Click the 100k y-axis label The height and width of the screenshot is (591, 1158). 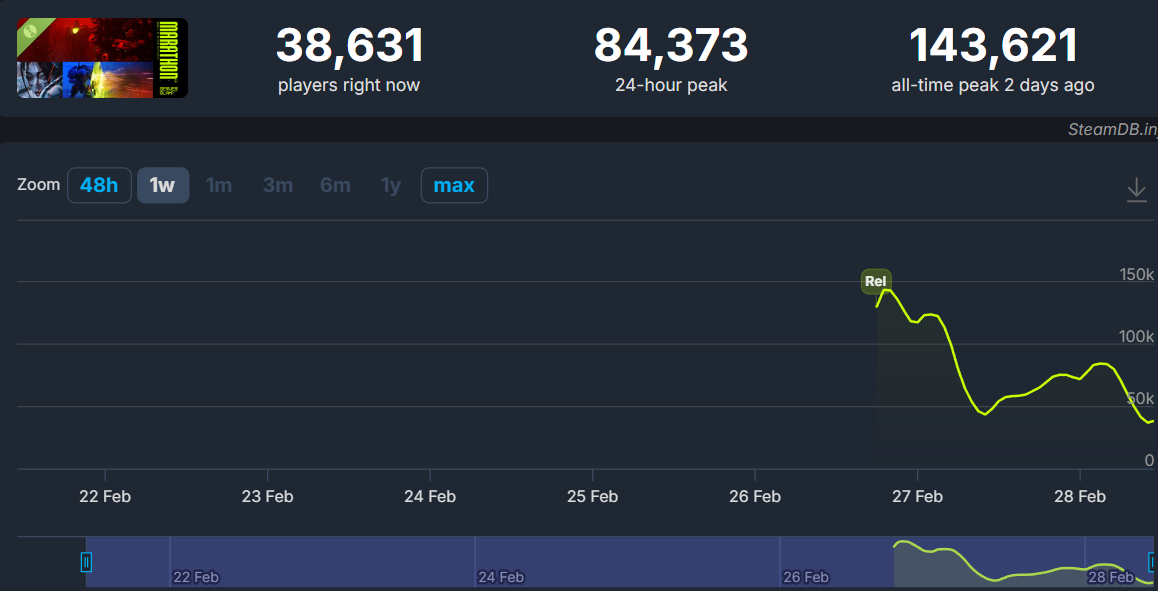point(1137,336)
